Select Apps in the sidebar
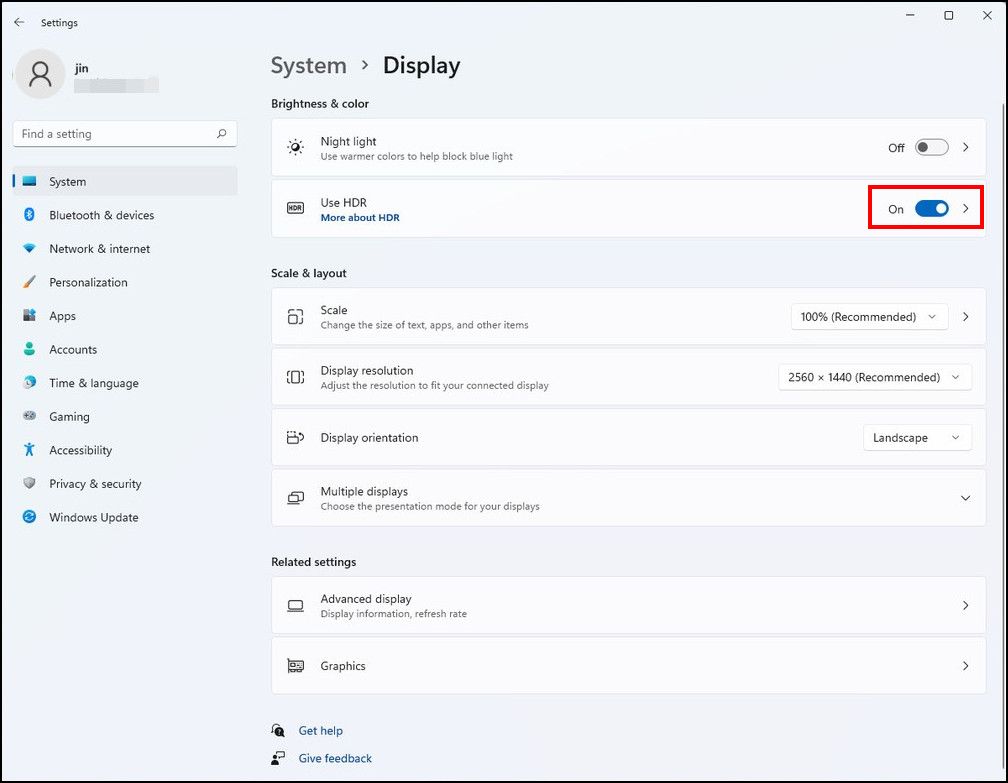The image size is (1008, 783). 63,316
